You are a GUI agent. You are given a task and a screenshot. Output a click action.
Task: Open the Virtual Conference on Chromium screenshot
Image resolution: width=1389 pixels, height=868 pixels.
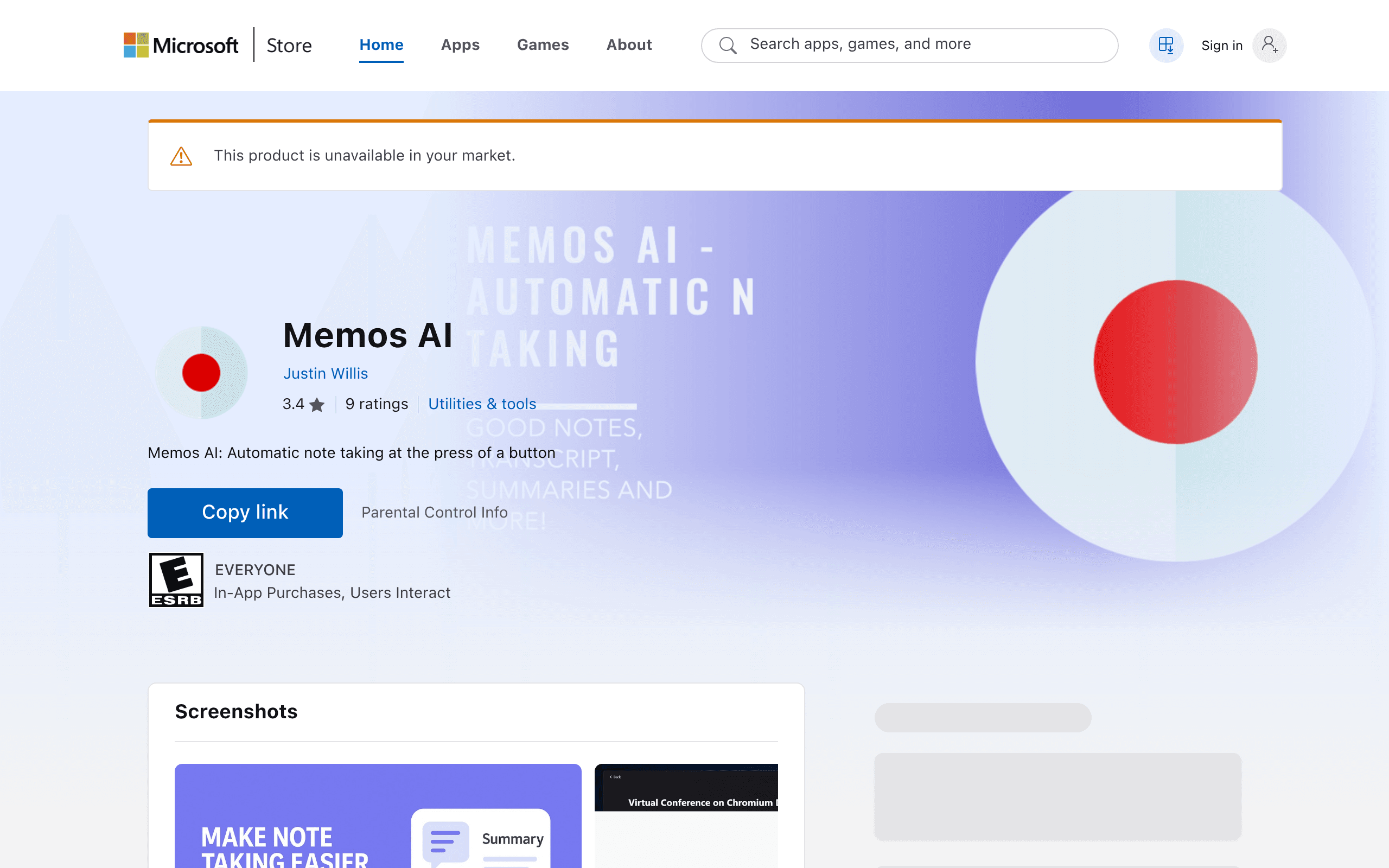pos(686,816)
